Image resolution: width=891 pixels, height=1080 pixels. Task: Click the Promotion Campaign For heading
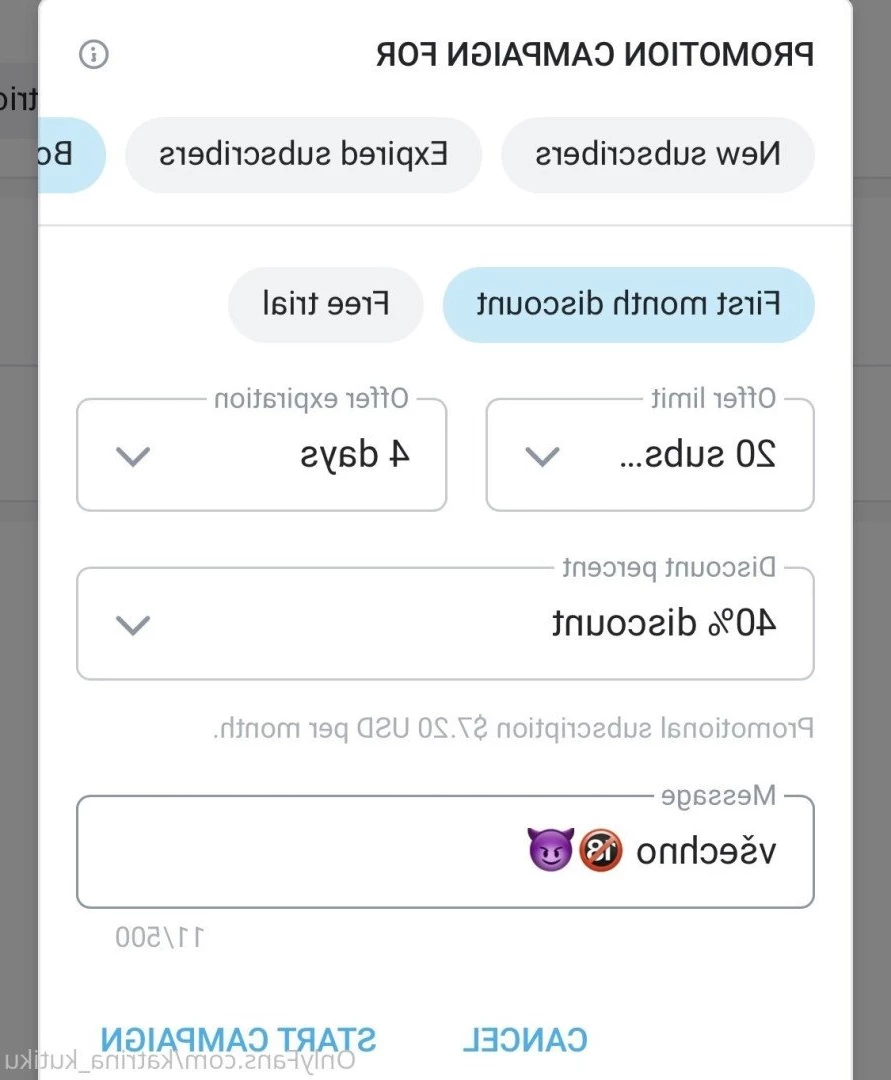tap(595, 54)
